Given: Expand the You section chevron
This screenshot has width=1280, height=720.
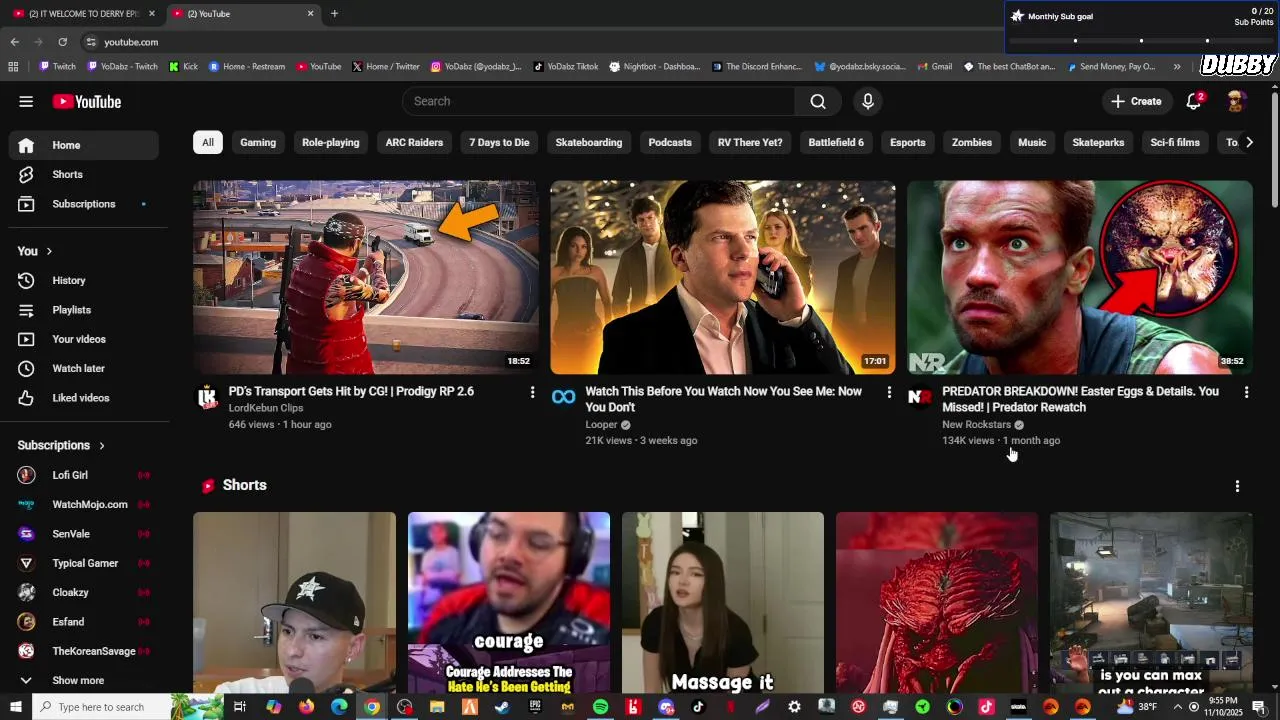Looking at the screenshot, I should click(x=48, y=251).
